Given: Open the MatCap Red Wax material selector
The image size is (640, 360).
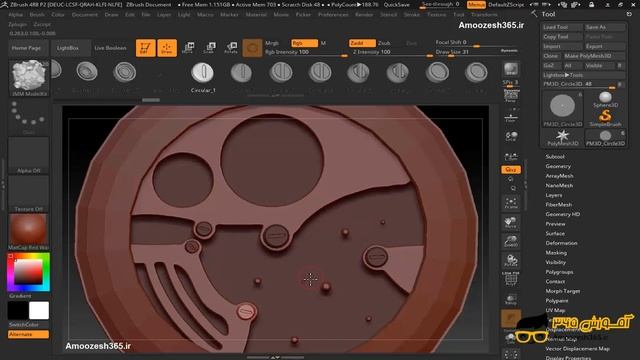Looking at the screenshot, I should [x=29, y=231].
